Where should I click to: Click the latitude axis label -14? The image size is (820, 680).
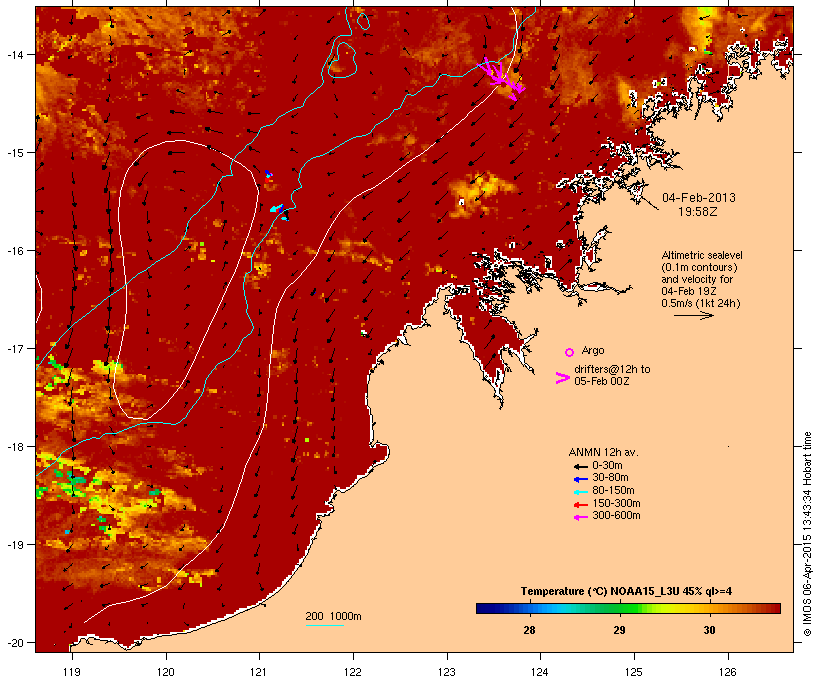point(14,54)
